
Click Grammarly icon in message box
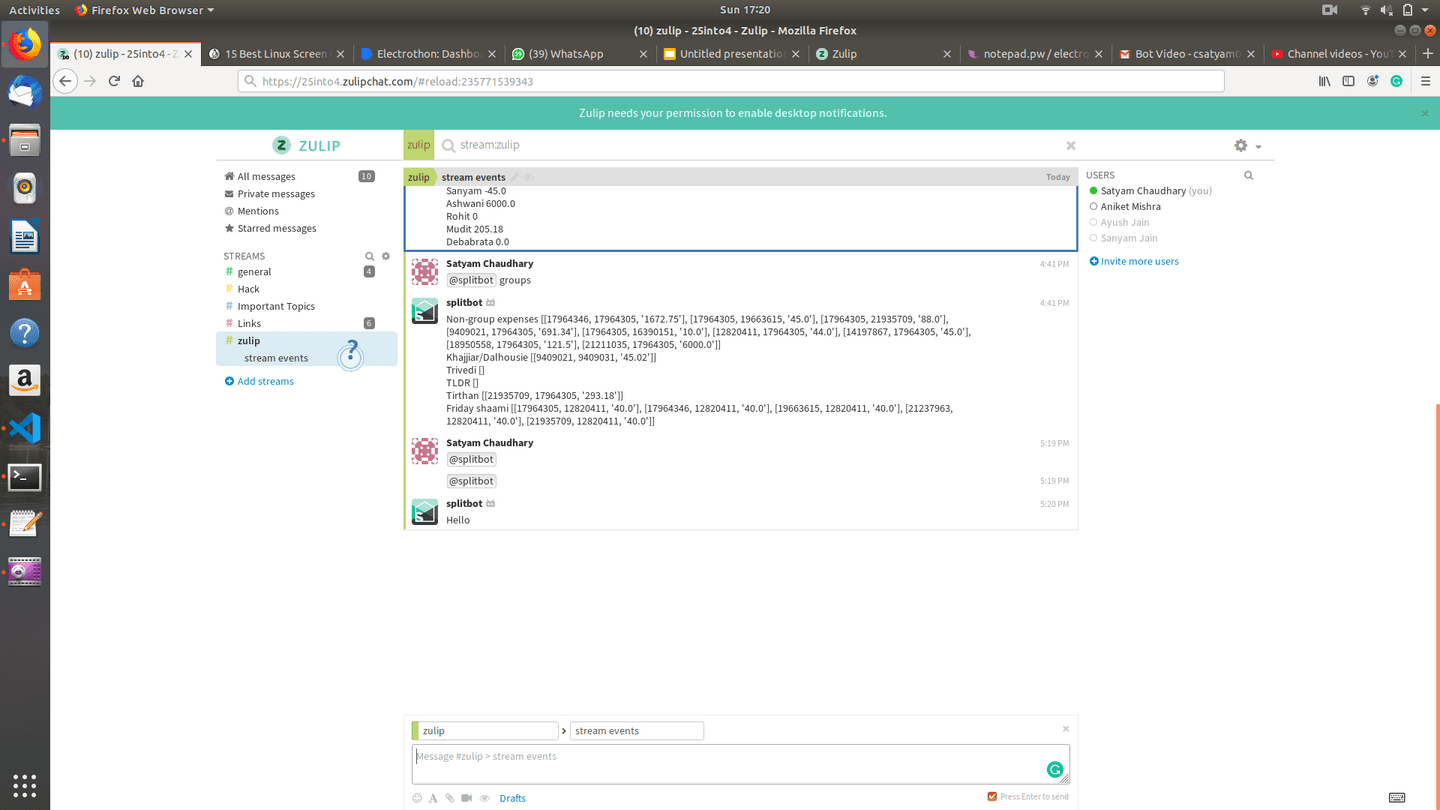[1054, 769]
